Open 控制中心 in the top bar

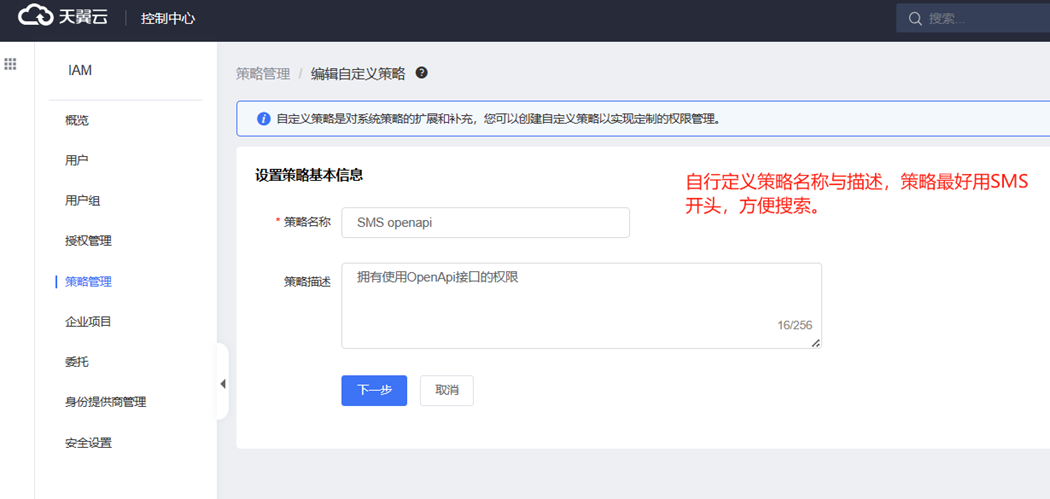pos(168,18)
